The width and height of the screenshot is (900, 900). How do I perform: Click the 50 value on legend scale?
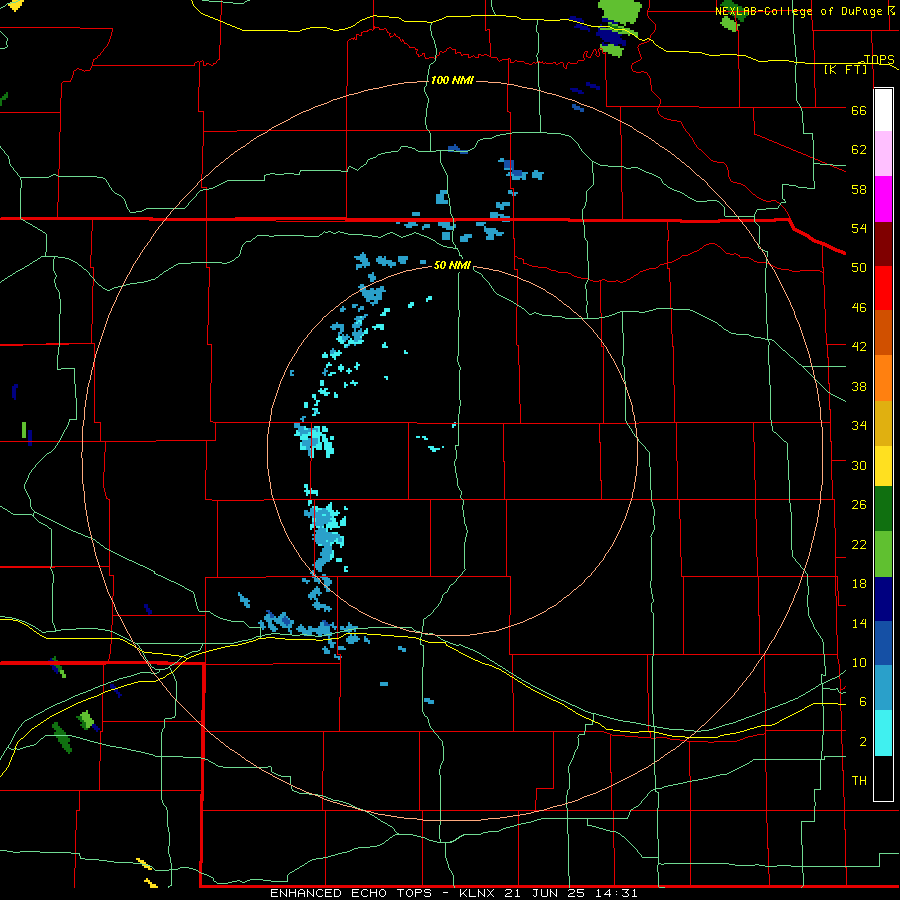pyautogui.click(x=859, y=267)
